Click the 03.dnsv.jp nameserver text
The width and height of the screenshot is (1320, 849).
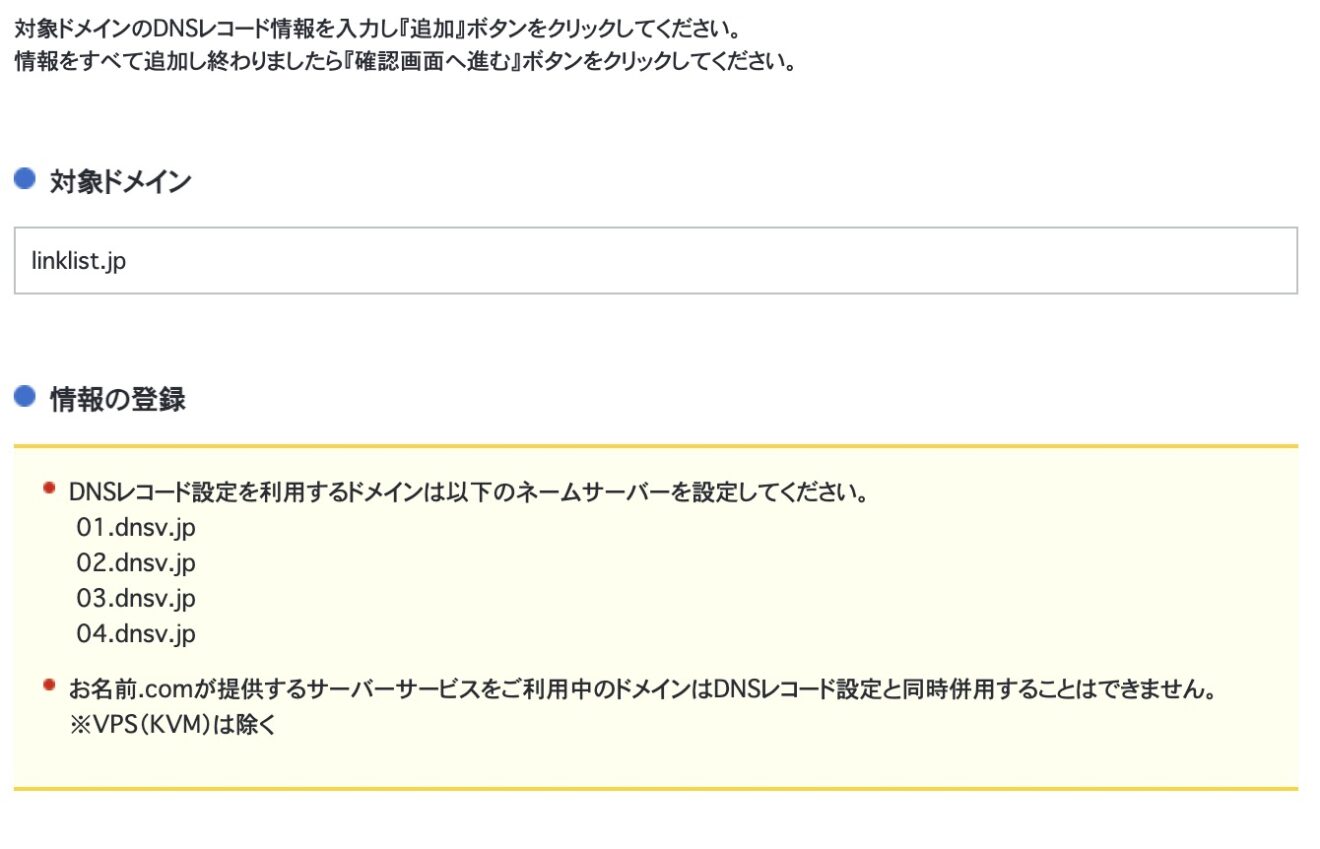click(x=138, y=598)
